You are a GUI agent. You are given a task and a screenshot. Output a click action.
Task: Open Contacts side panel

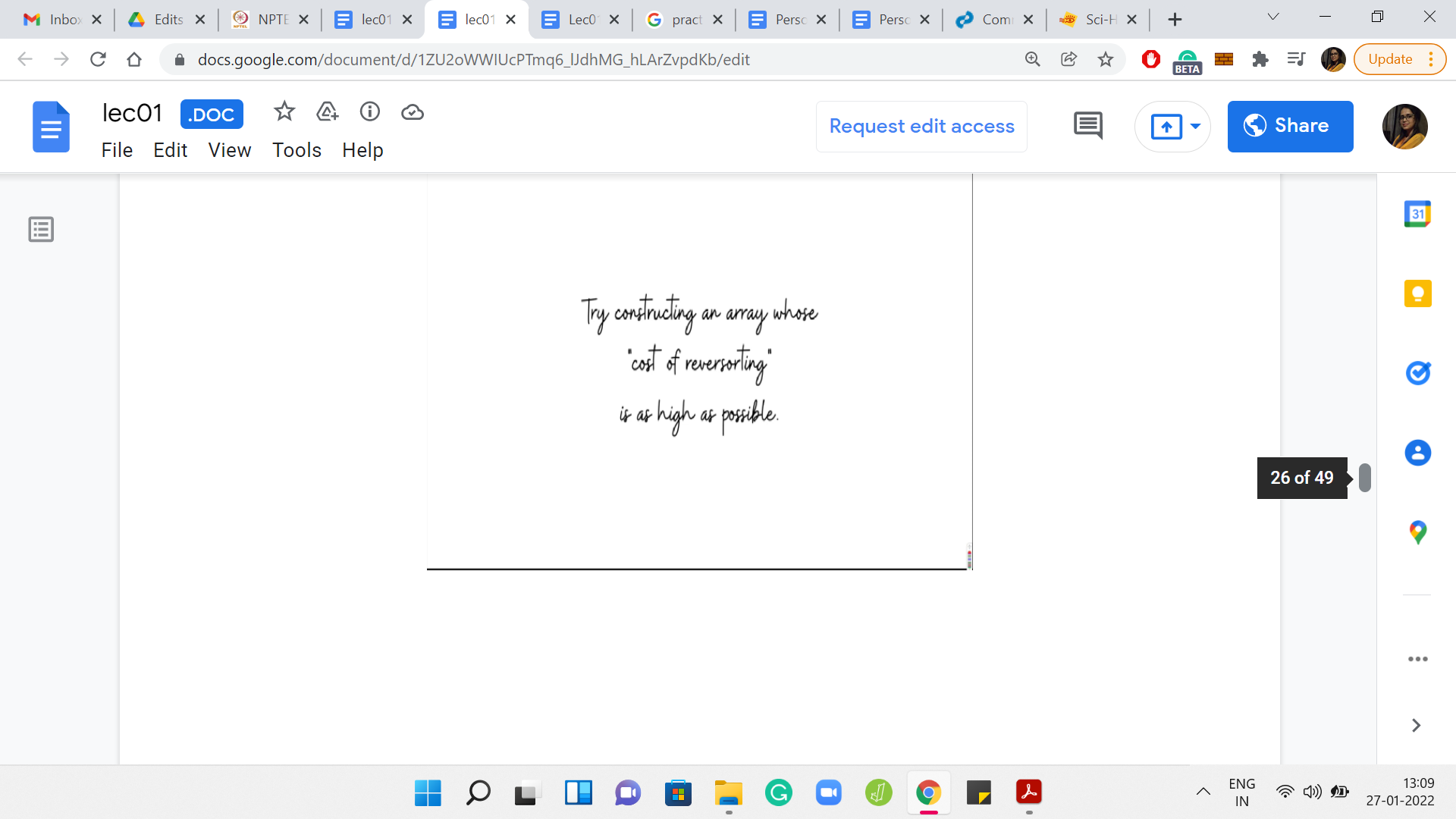pos(1417,453)
